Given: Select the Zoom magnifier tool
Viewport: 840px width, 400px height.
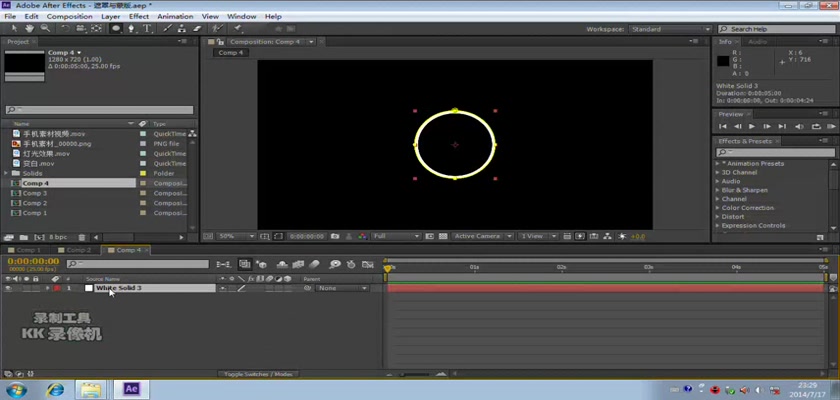Looking at the screenshot, I should (x=46, y=28).
